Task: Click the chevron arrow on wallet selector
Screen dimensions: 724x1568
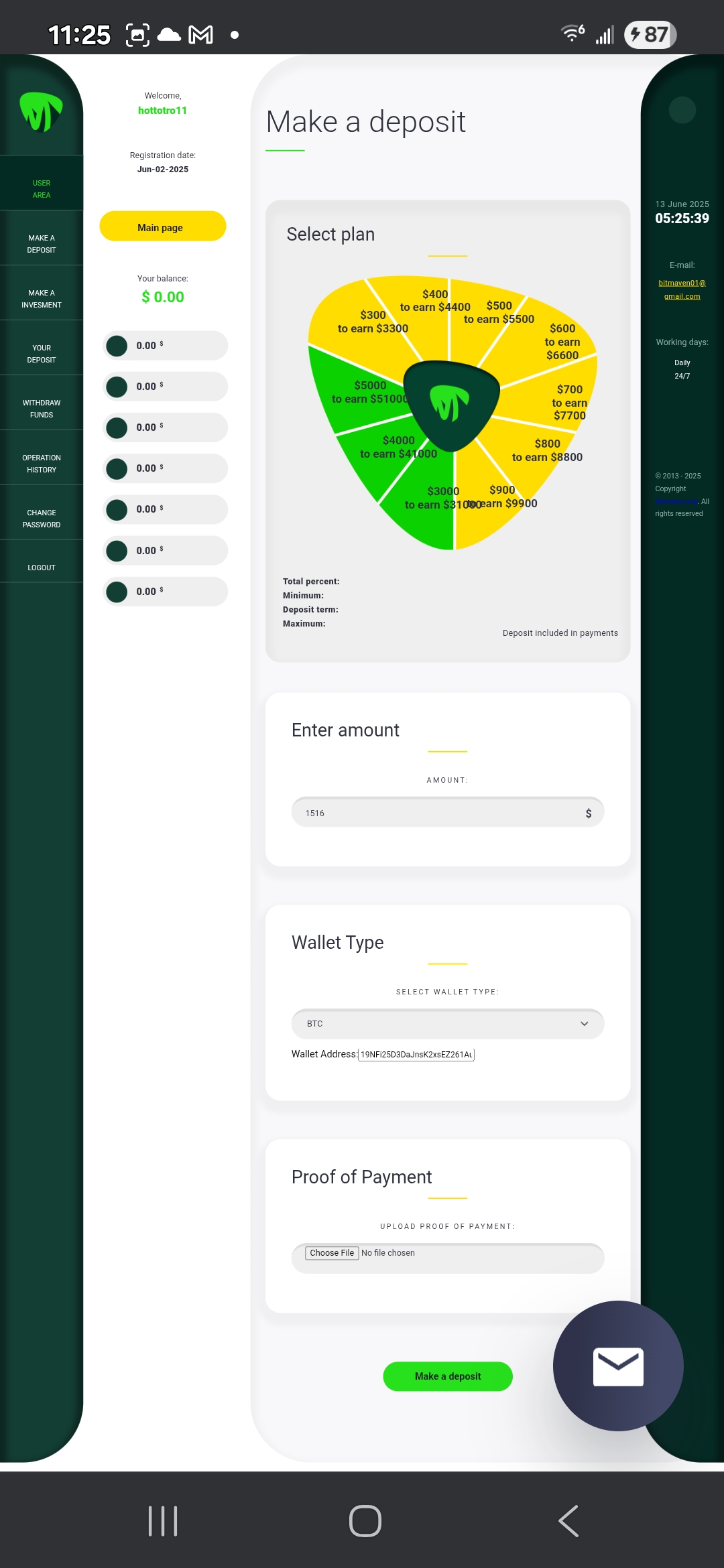Action: 584,1024
